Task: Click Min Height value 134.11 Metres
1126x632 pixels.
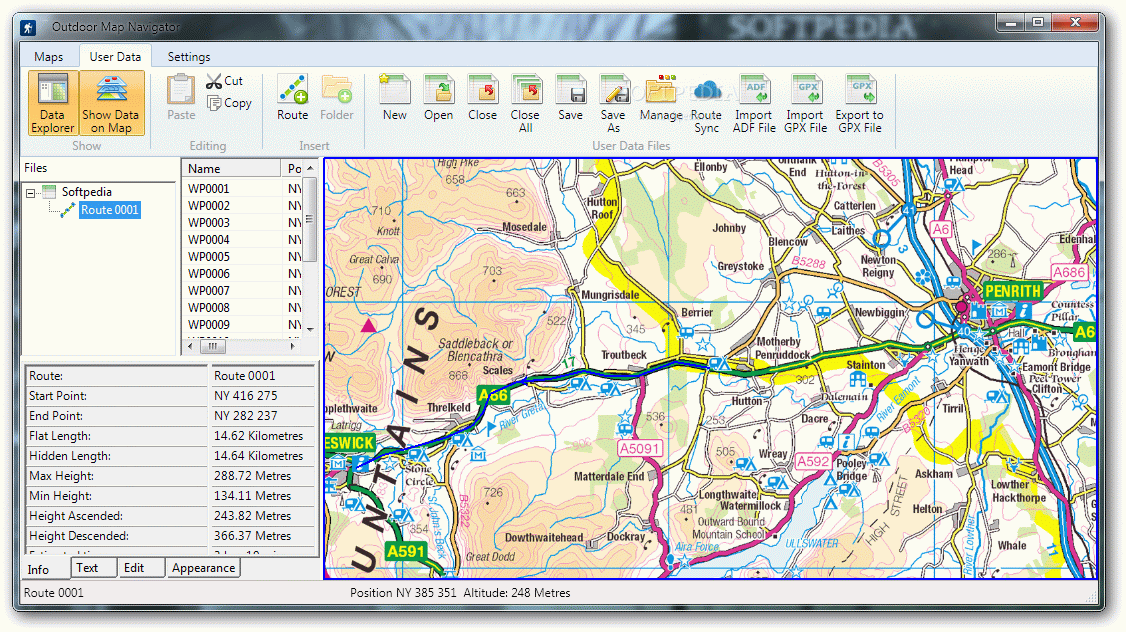Action: (252, 496)
